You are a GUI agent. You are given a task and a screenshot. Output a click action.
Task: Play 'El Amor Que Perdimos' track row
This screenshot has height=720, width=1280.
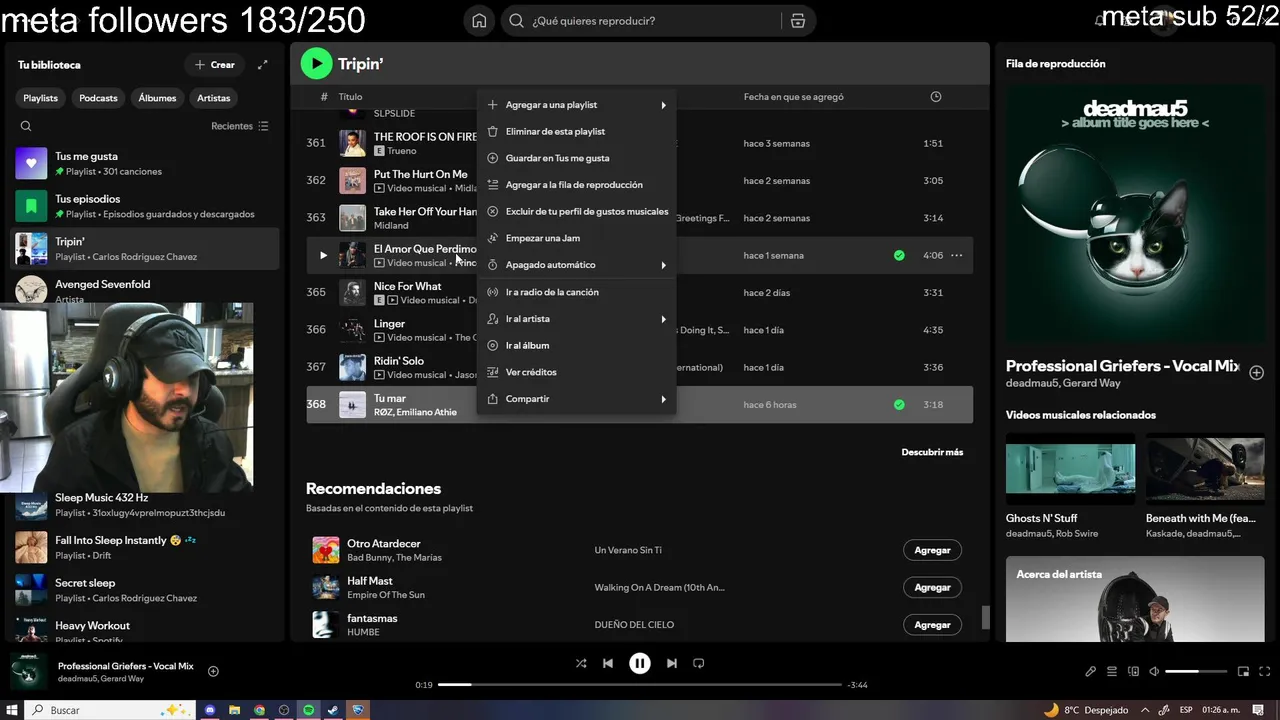pos(322,255)
